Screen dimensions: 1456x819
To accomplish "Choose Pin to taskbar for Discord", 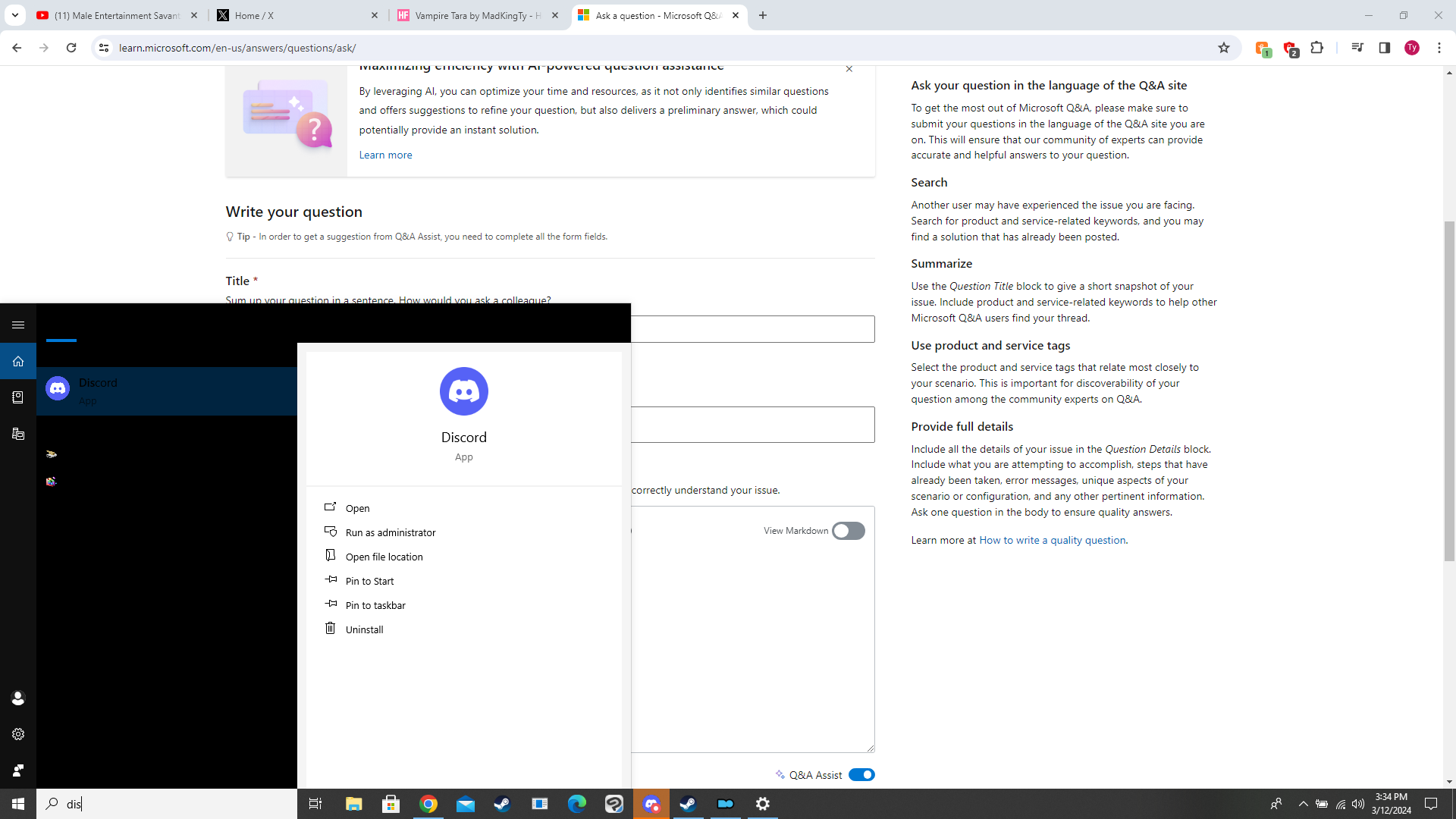I will click(375, 605).
